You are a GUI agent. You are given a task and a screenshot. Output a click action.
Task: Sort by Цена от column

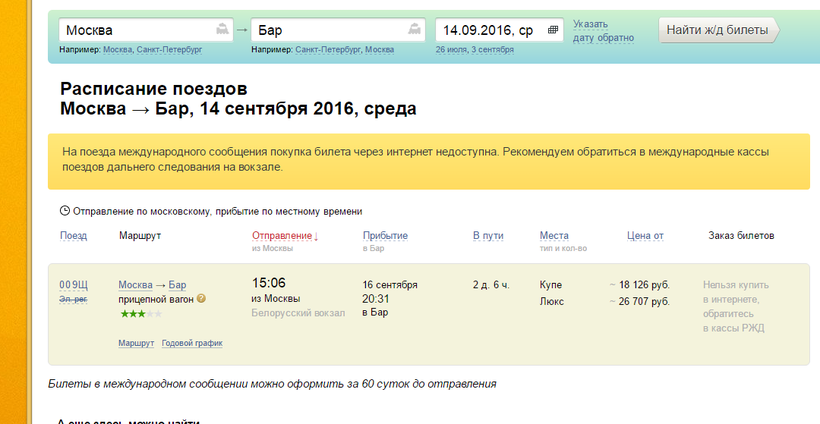tap(644, 236)
